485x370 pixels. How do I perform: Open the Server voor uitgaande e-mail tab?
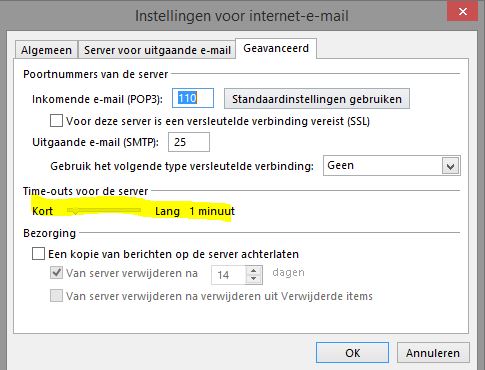(x=157, y=50)
